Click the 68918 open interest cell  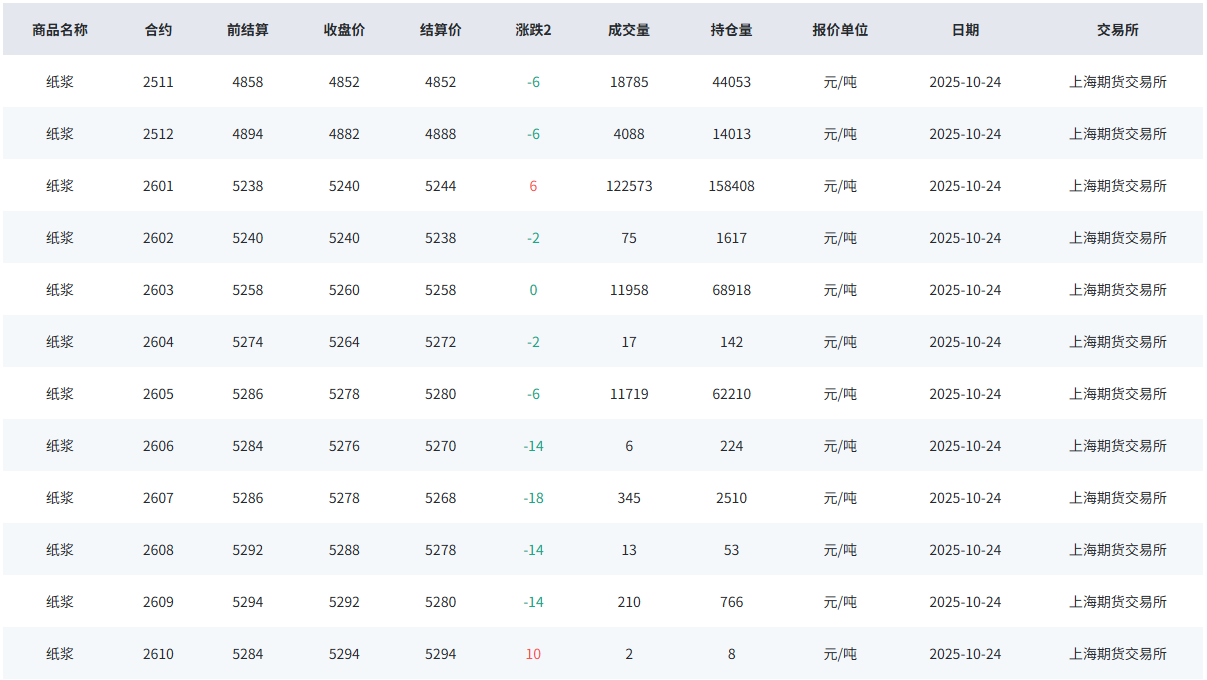731,290
